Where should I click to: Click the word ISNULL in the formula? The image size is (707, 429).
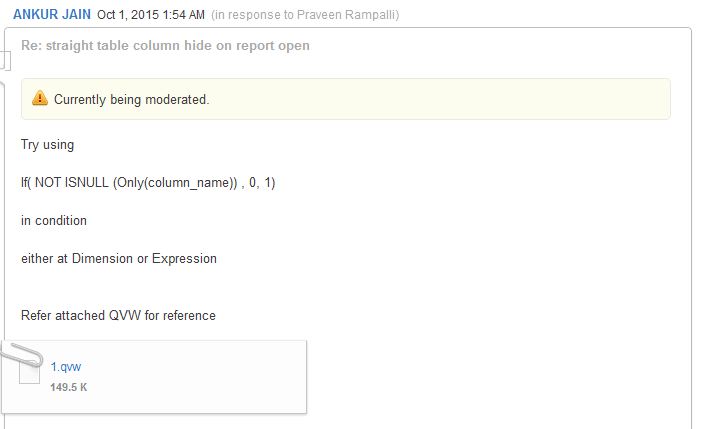(88, 183)
